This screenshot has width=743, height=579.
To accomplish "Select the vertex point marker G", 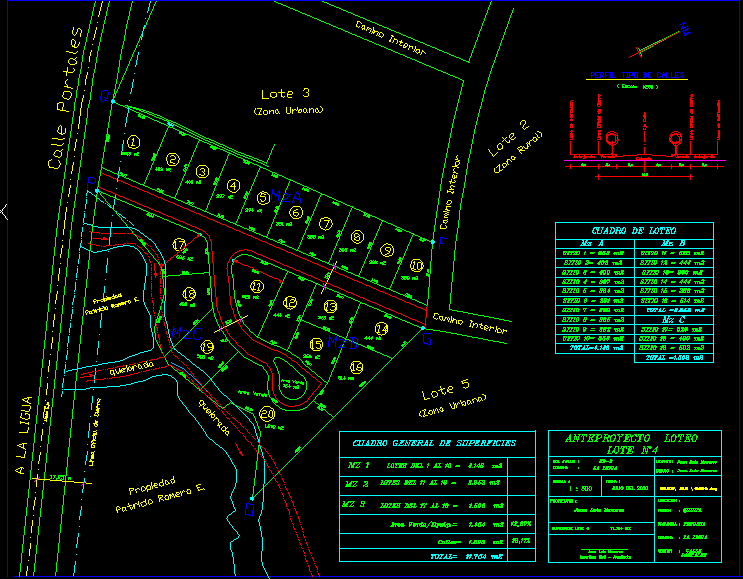I will click(x=427, y=340).
